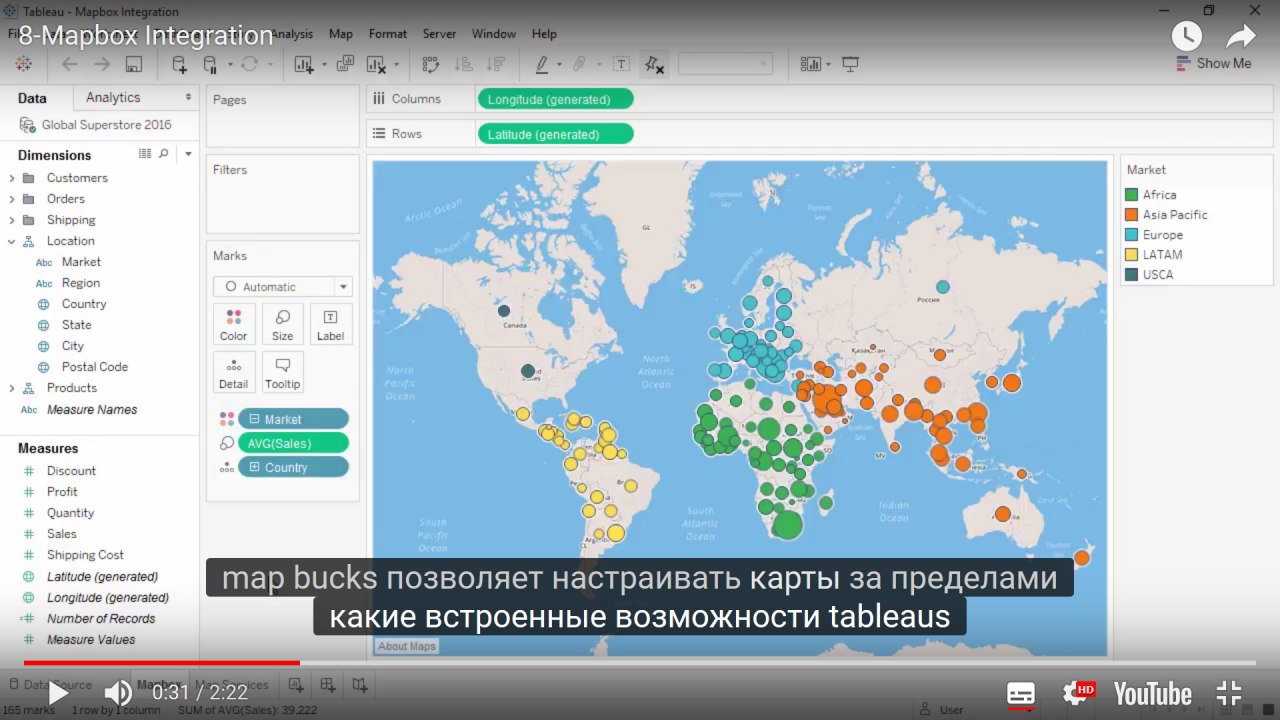Click the redo forward arrow in toolbar
Image resolution: width=1280 pixels, height=720 pixels.
point(102,64)
